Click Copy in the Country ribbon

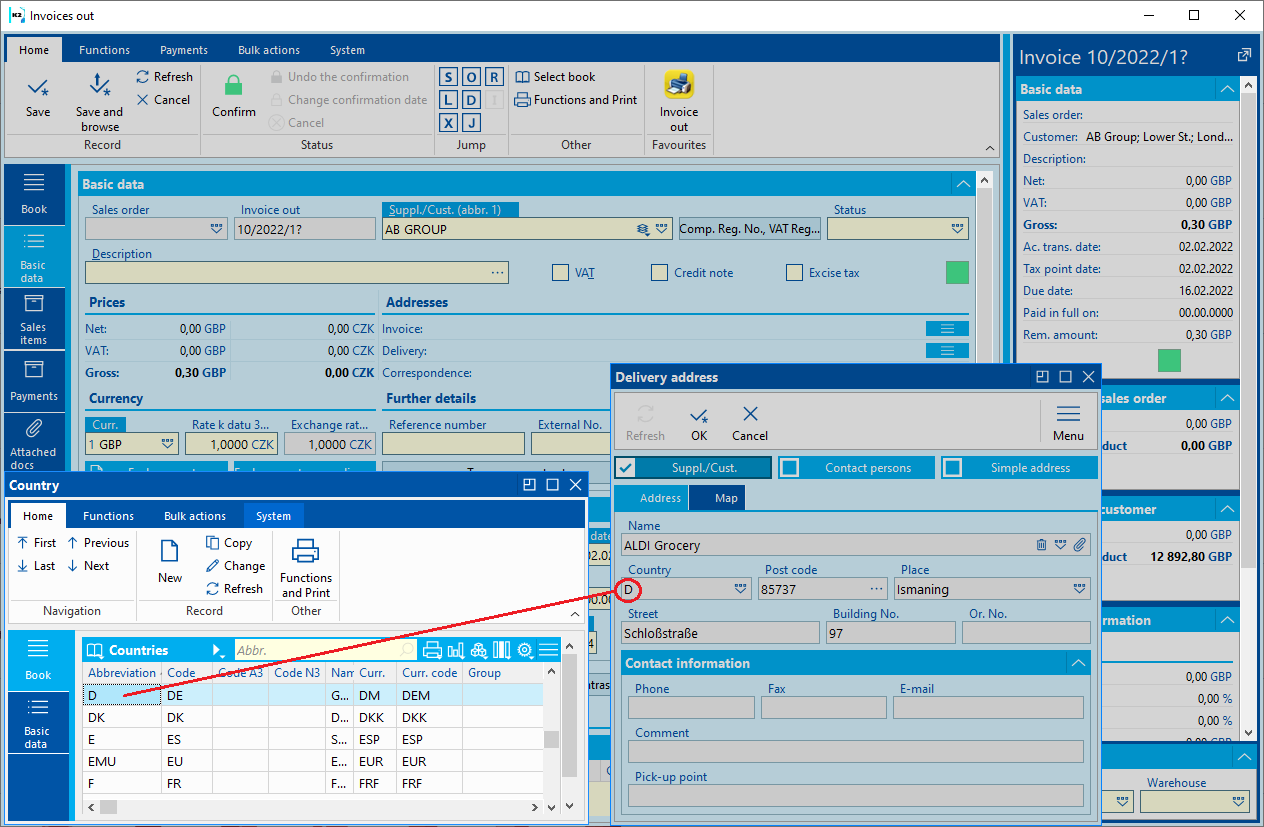click(x=229, y=543)
